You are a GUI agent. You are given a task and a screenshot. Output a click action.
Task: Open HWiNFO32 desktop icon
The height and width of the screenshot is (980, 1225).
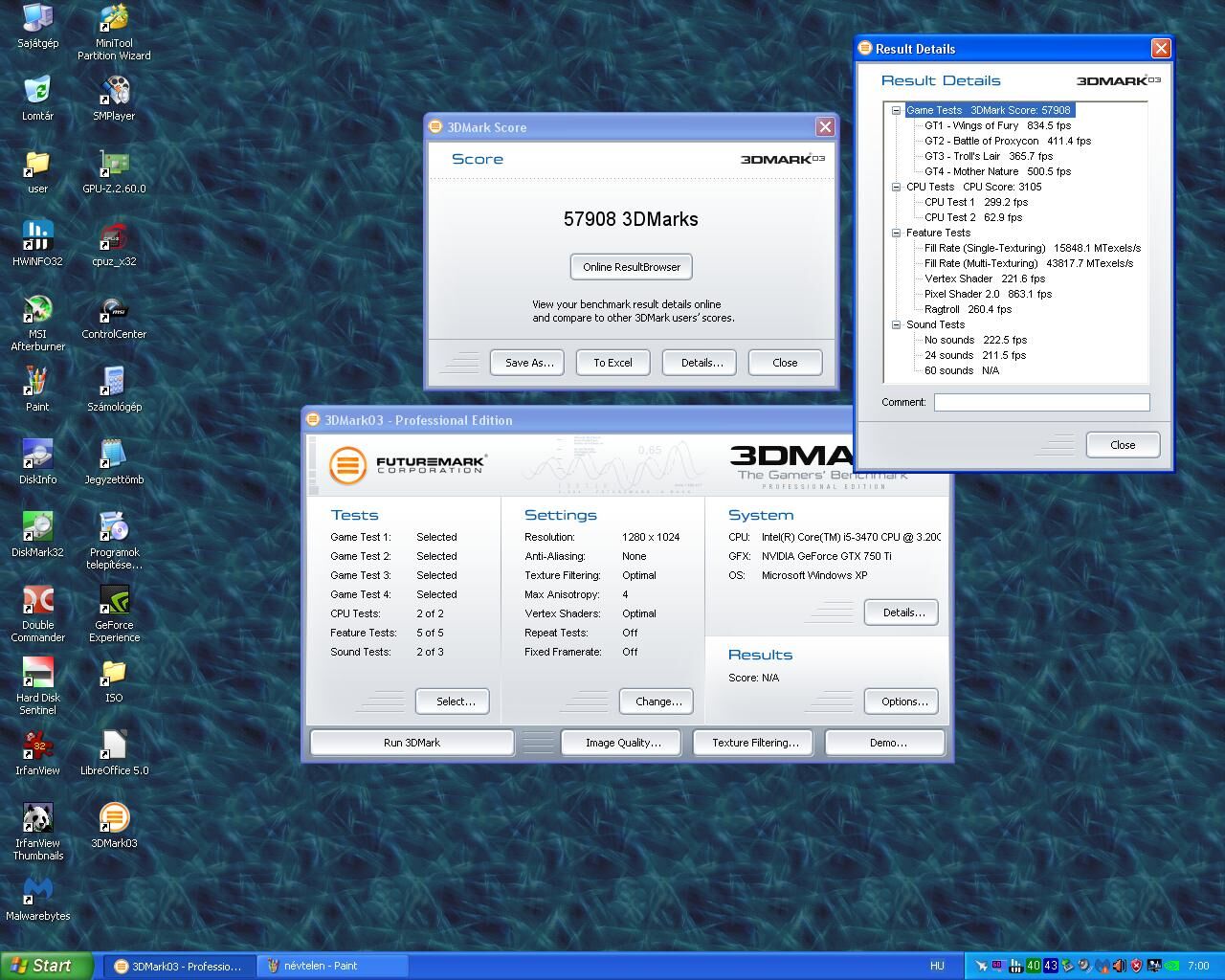37,244
